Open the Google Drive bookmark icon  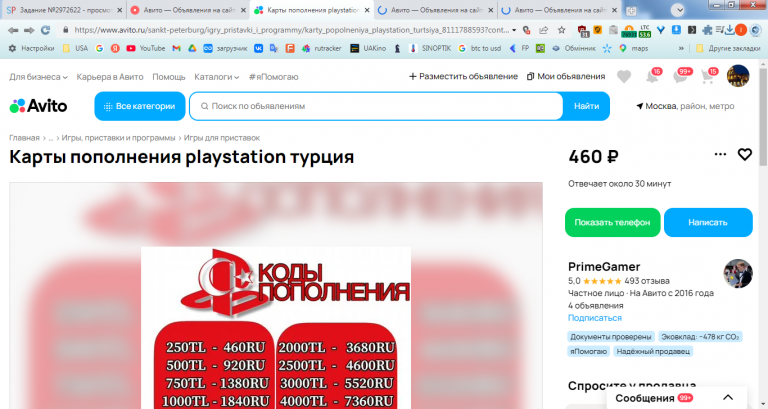(x=192, y=48)
